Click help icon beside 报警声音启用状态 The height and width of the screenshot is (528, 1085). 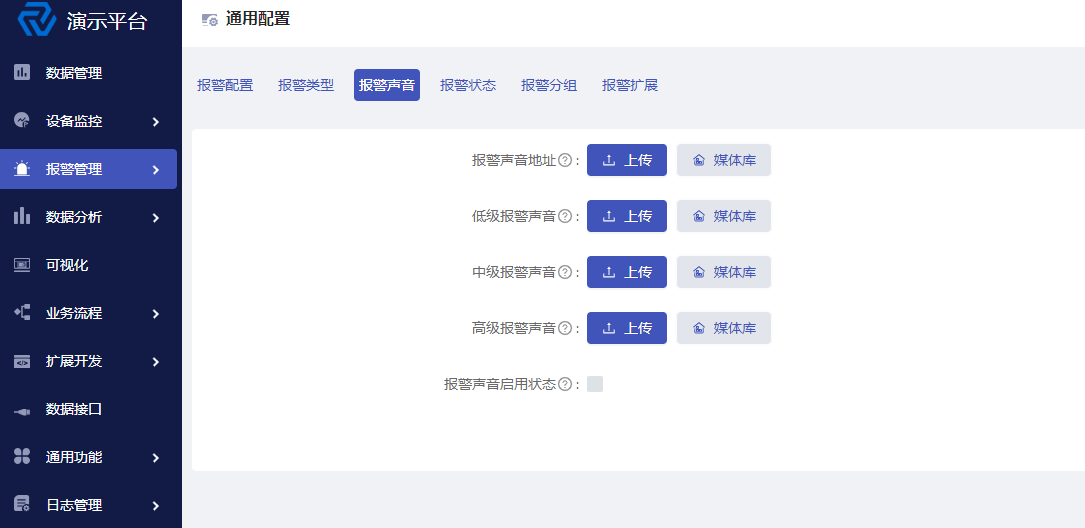pos(565,384)
